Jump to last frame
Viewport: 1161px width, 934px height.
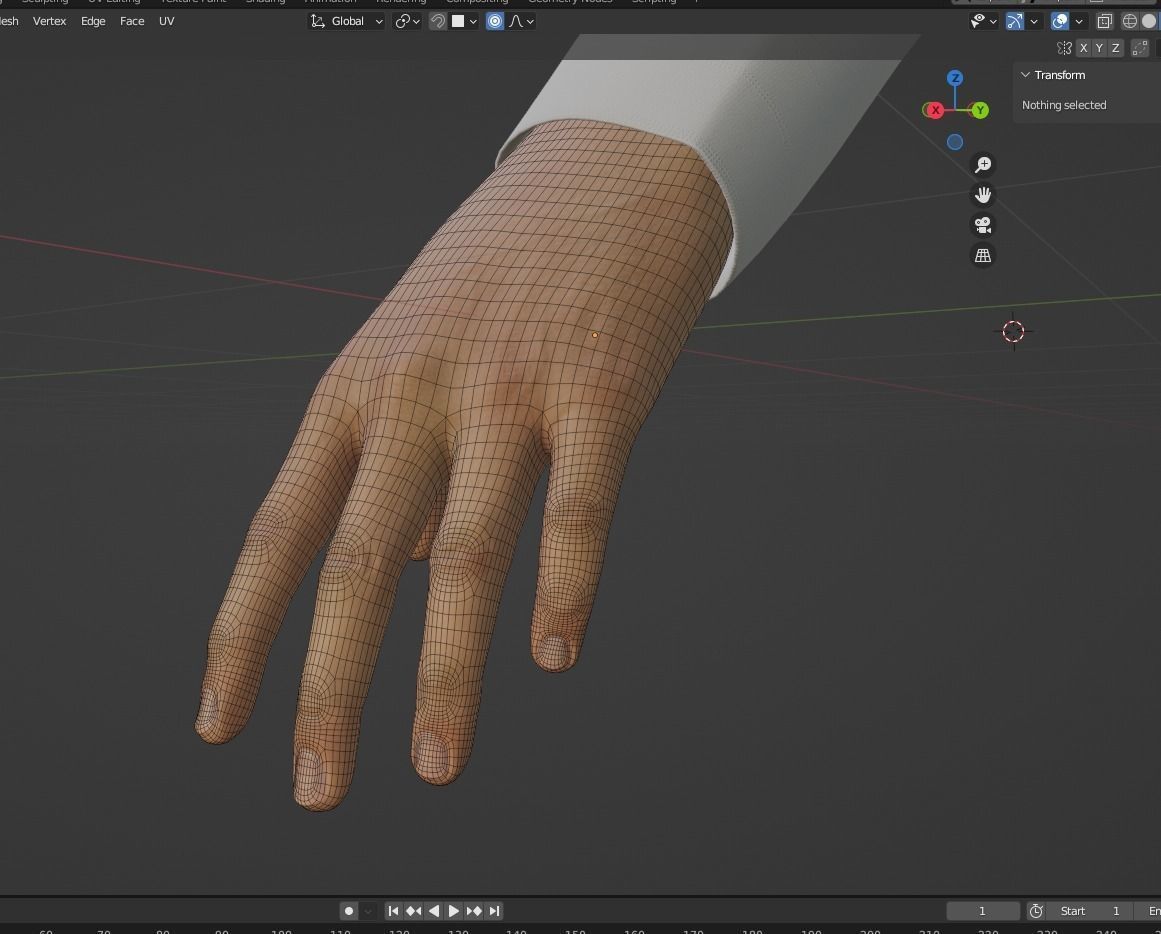click(x=494, y=910)
